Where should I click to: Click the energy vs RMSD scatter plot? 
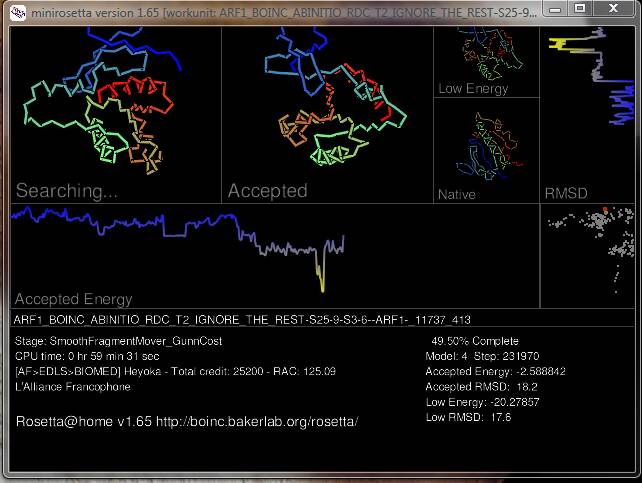point(590,255)
